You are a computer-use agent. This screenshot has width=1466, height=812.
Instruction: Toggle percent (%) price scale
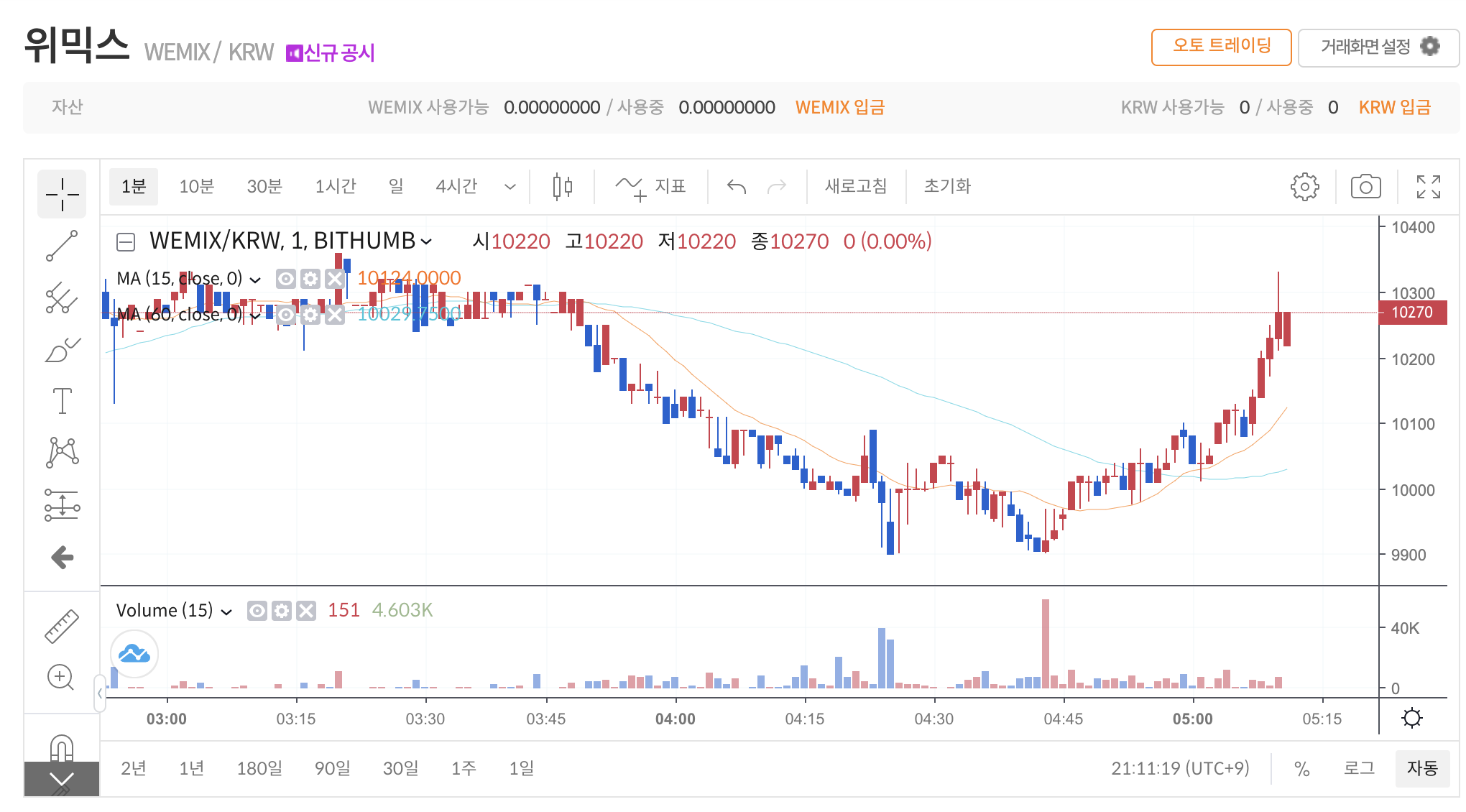pos(1301,769)
